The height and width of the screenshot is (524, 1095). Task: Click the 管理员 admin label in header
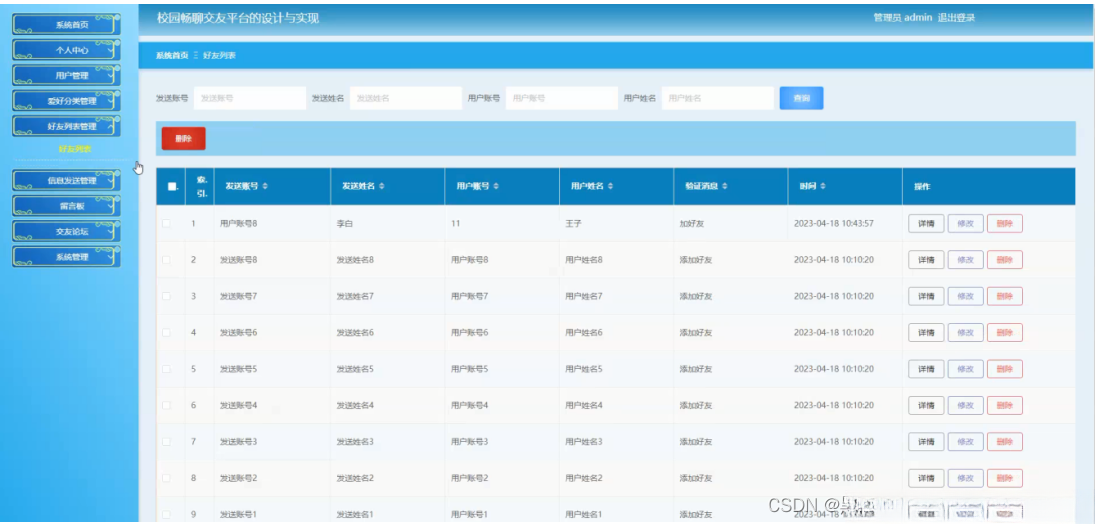click(x=902, y=18)
